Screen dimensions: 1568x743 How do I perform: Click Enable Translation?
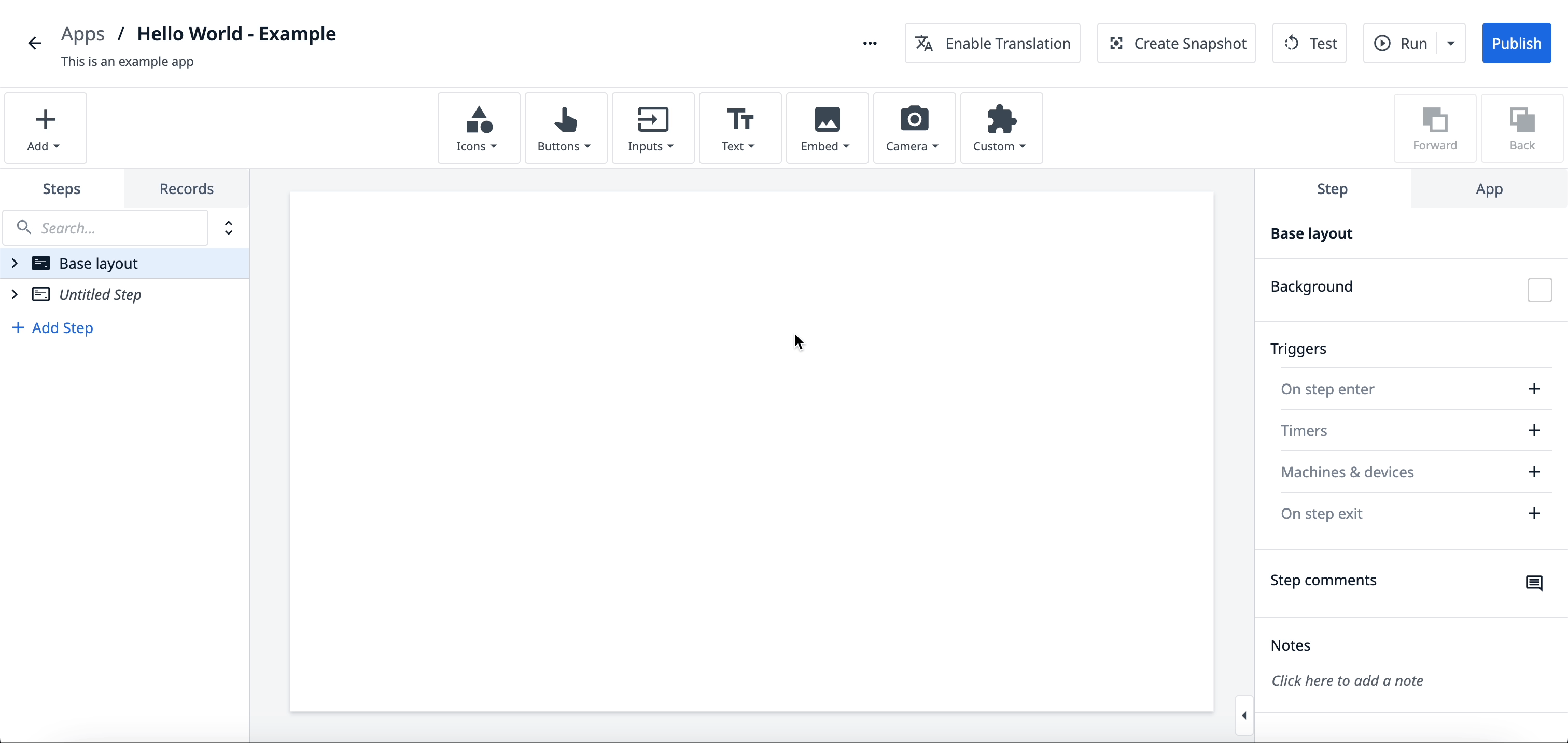click(992, 43)
